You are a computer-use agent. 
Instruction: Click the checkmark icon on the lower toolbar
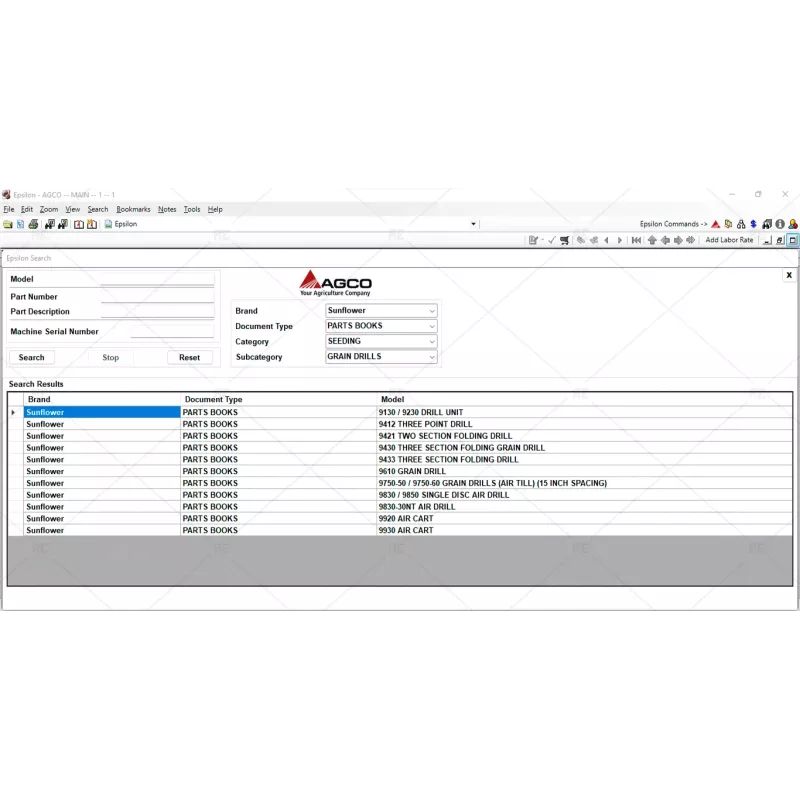click(553, 240)
